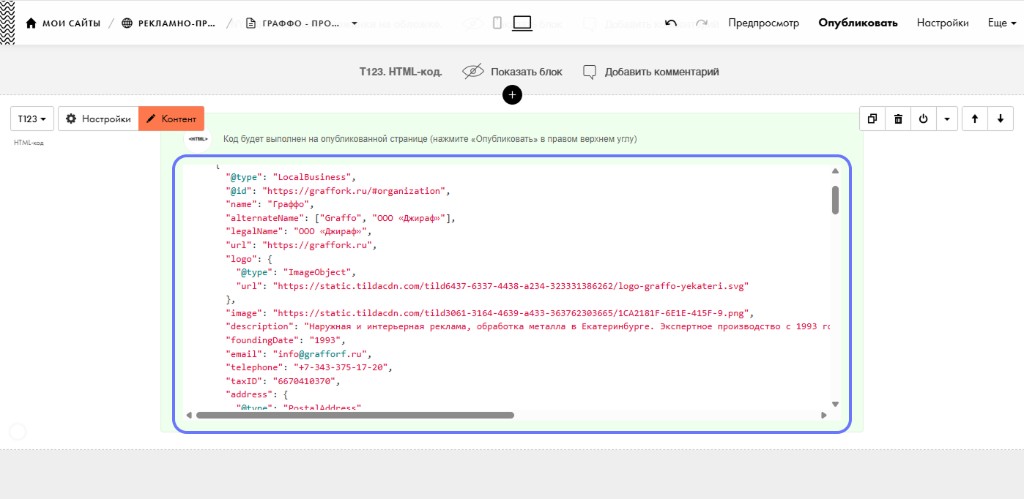The width and height of the screenshot is (1024, 499).
Task: Undo last action arrow
Action: [671, 23]
